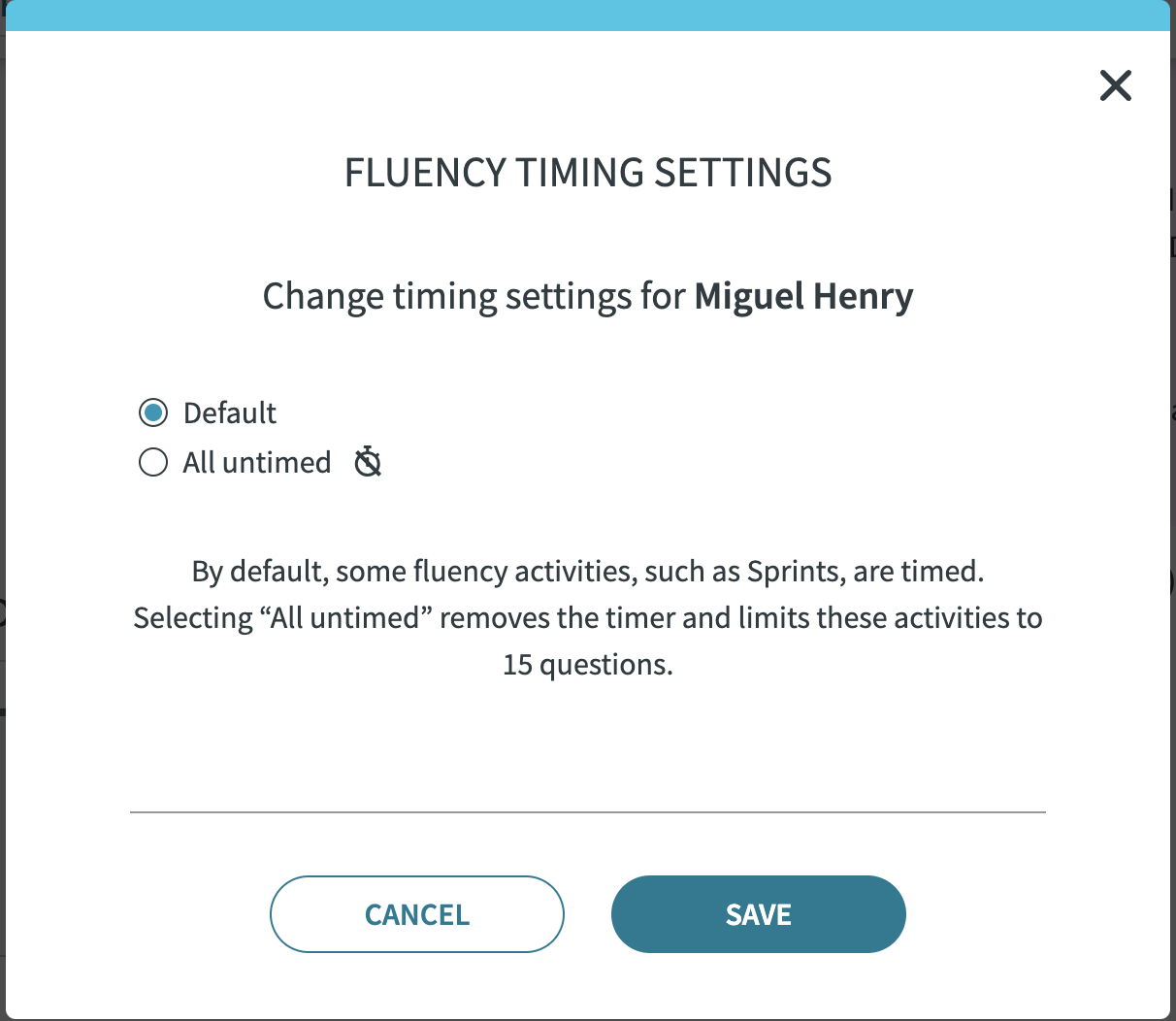Viewport: 1176px width, 1021px height.
Task: Click the By default sentence start
Action: [x=258, y=571]
